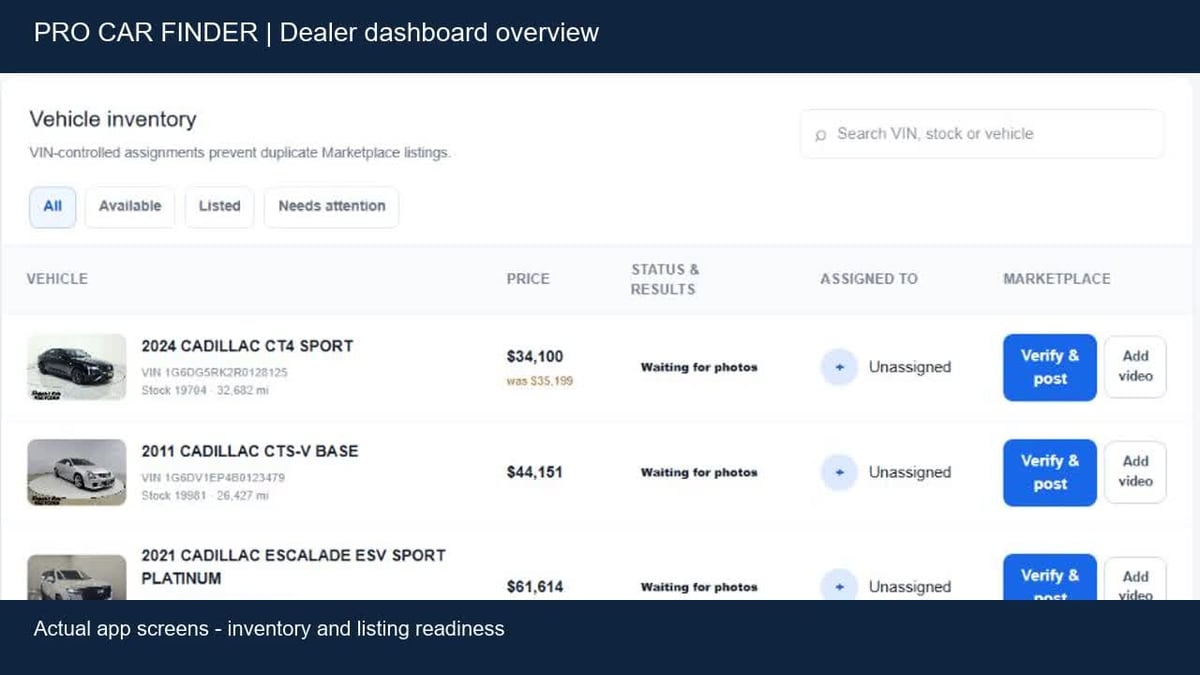Switch to the Available filter tab
Screen dimensions: 1200x675
(x=130, y=206)
